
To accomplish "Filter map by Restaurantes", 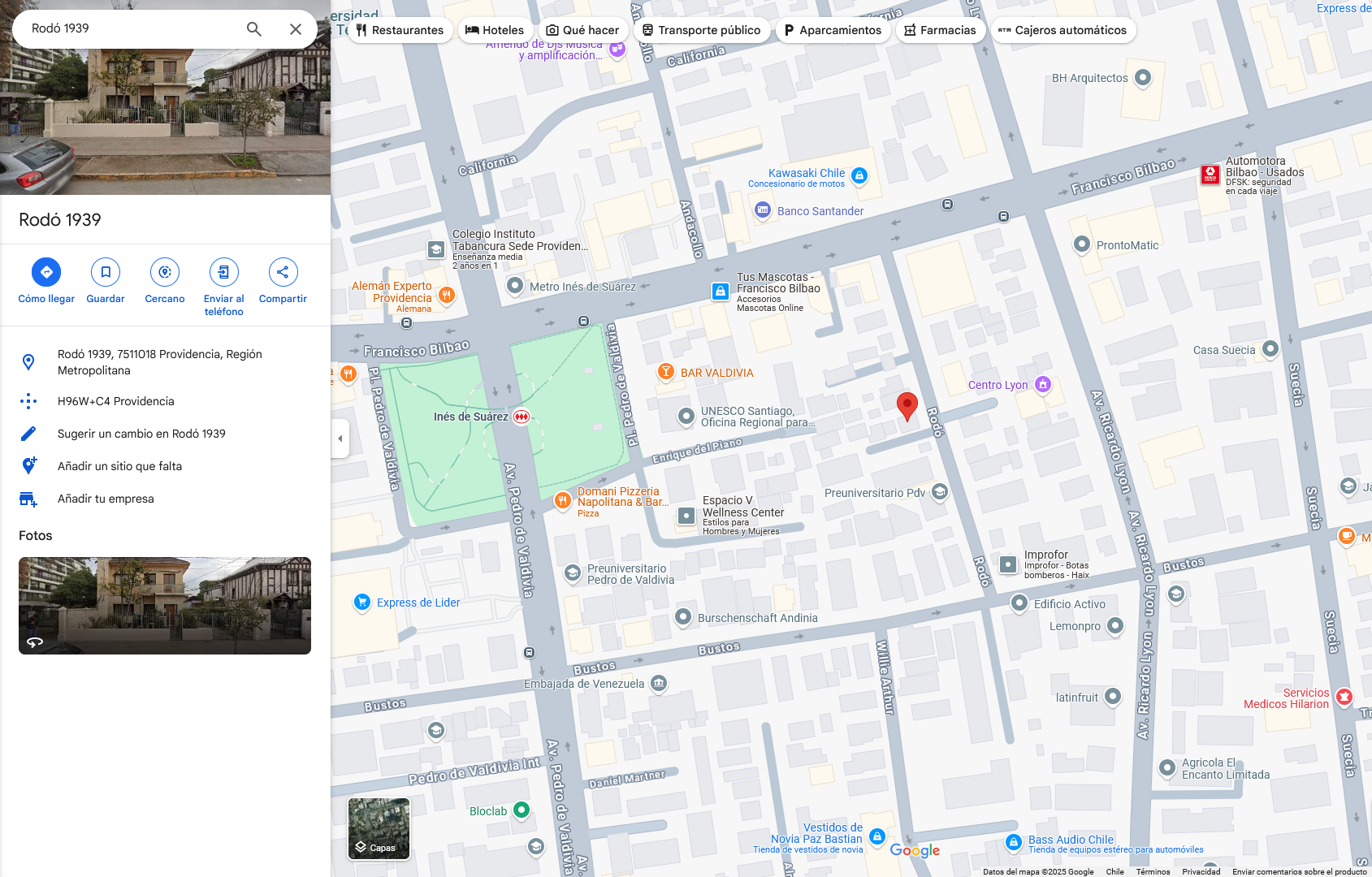I will pyautogui.click(x=400, y=30).
